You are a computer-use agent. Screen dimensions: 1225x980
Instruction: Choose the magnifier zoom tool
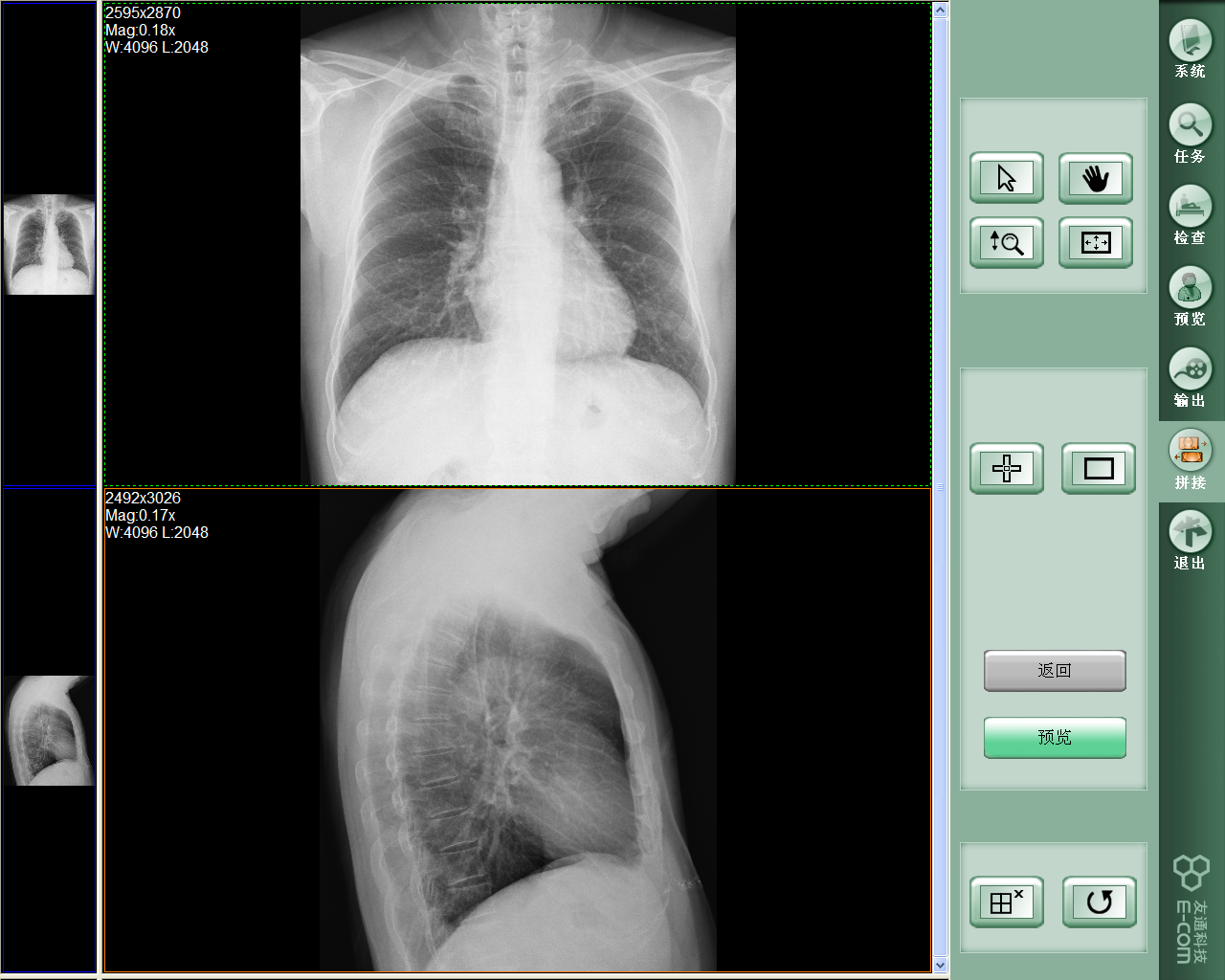pos(1007,242)
